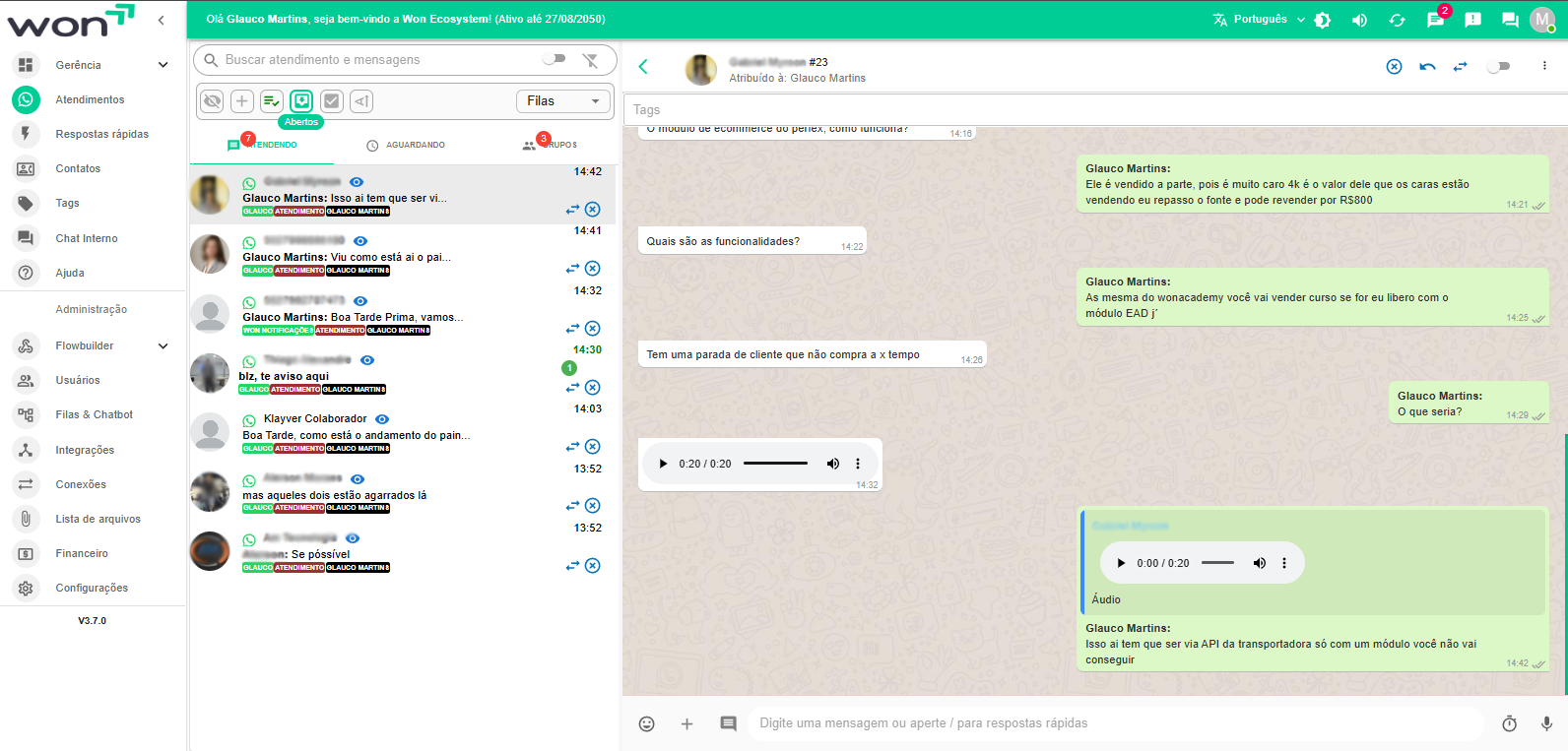This screenshot has width=1568, height=751.
Task: Play the quoted audio in the reply
Action: (x=1121, y=563)
